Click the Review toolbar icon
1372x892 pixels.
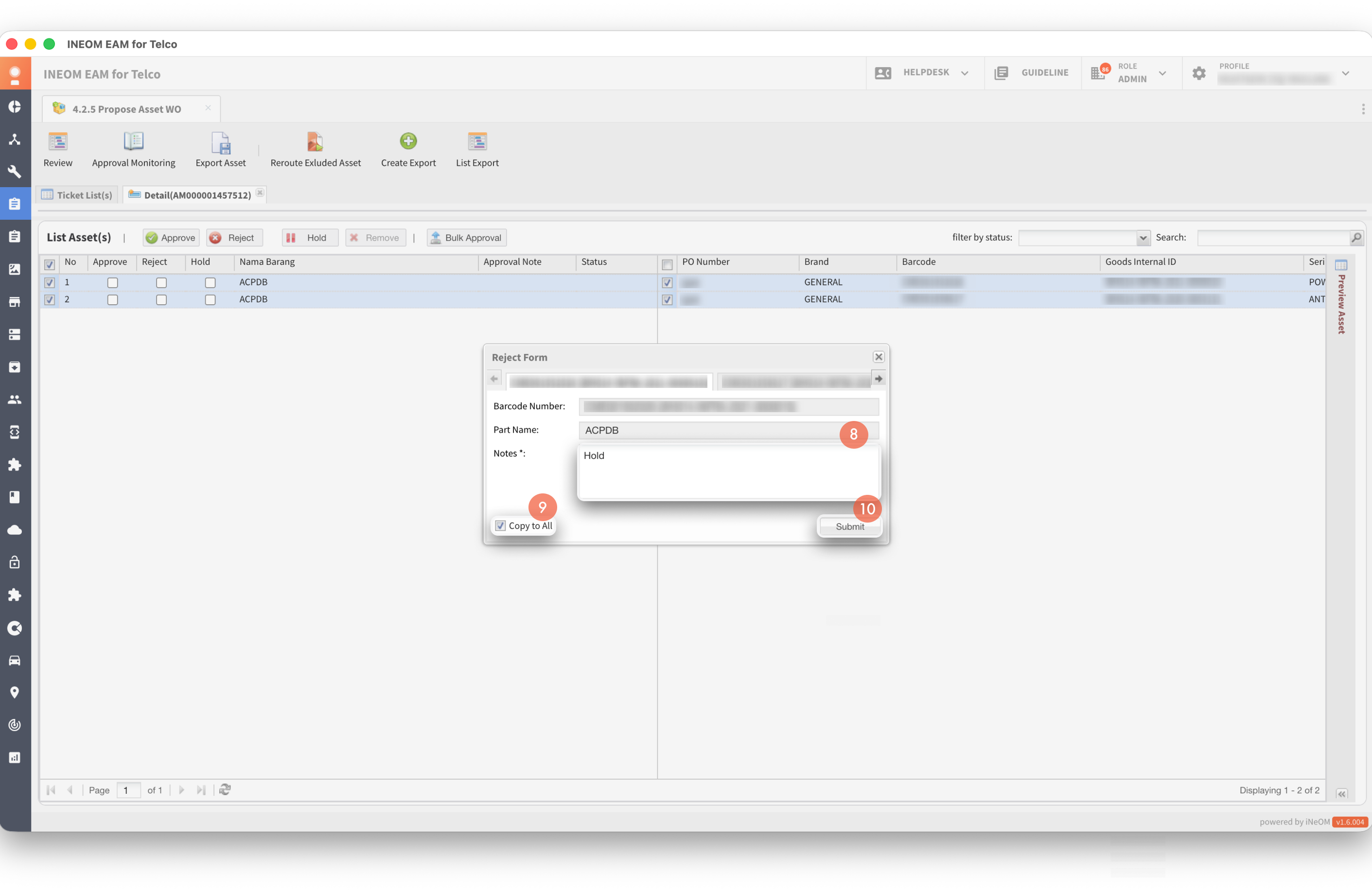point(58,142)
